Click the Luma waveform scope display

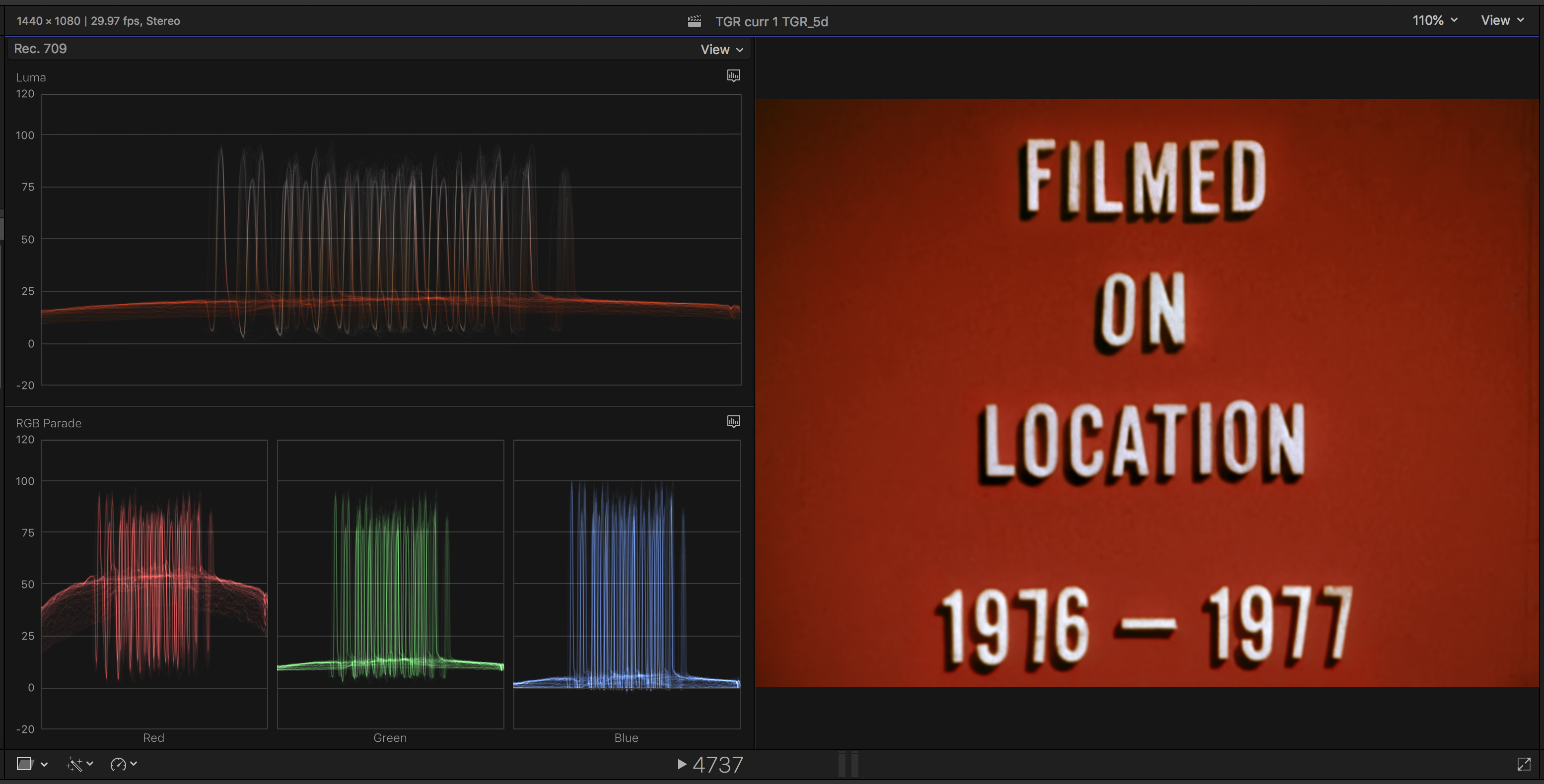(x=390, y=240)
